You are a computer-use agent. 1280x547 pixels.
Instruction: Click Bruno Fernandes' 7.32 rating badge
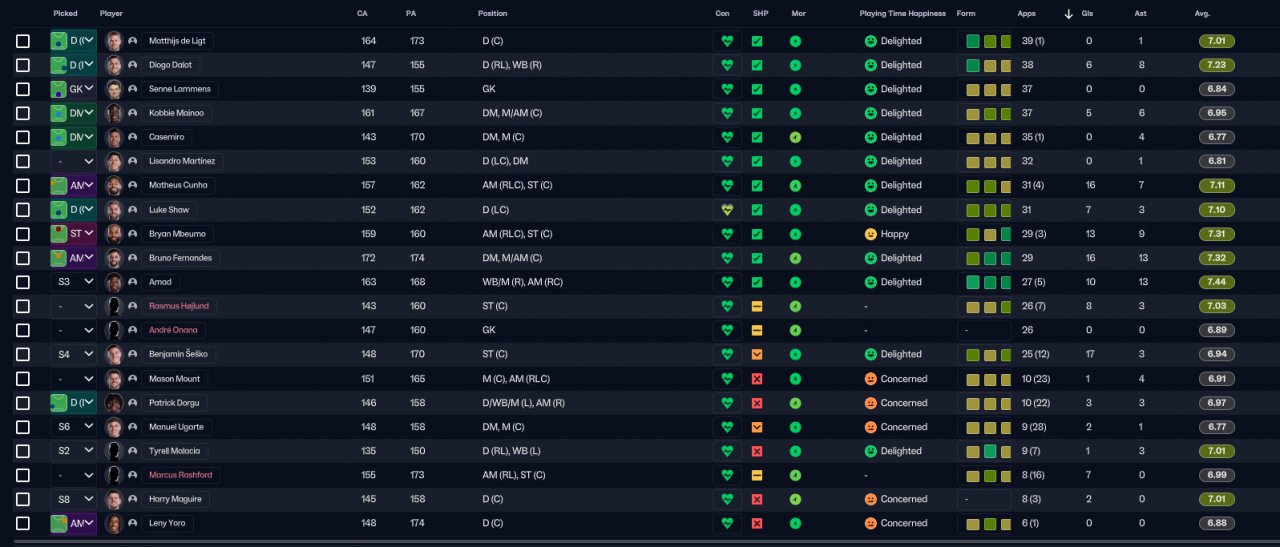tap(1217, 258)
